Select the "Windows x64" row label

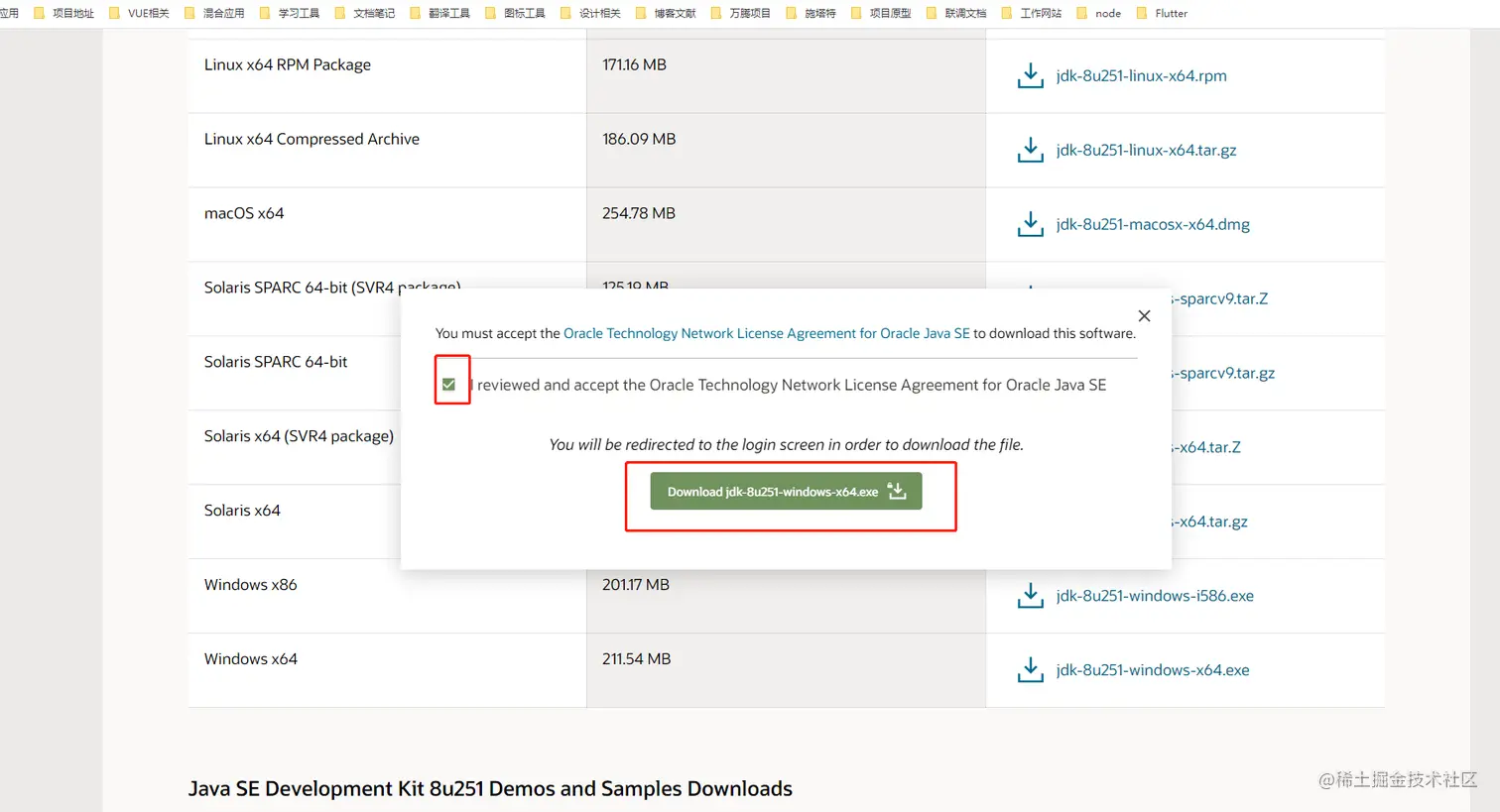pyautogui.click(x=251, y=659)
